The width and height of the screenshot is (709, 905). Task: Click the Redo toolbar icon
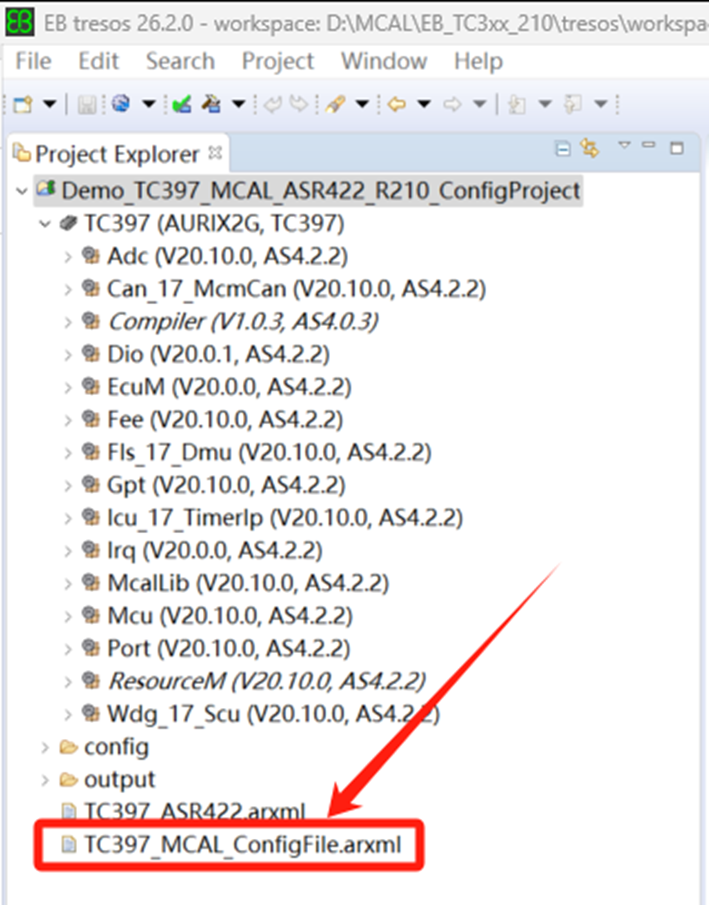coord(298,104)
